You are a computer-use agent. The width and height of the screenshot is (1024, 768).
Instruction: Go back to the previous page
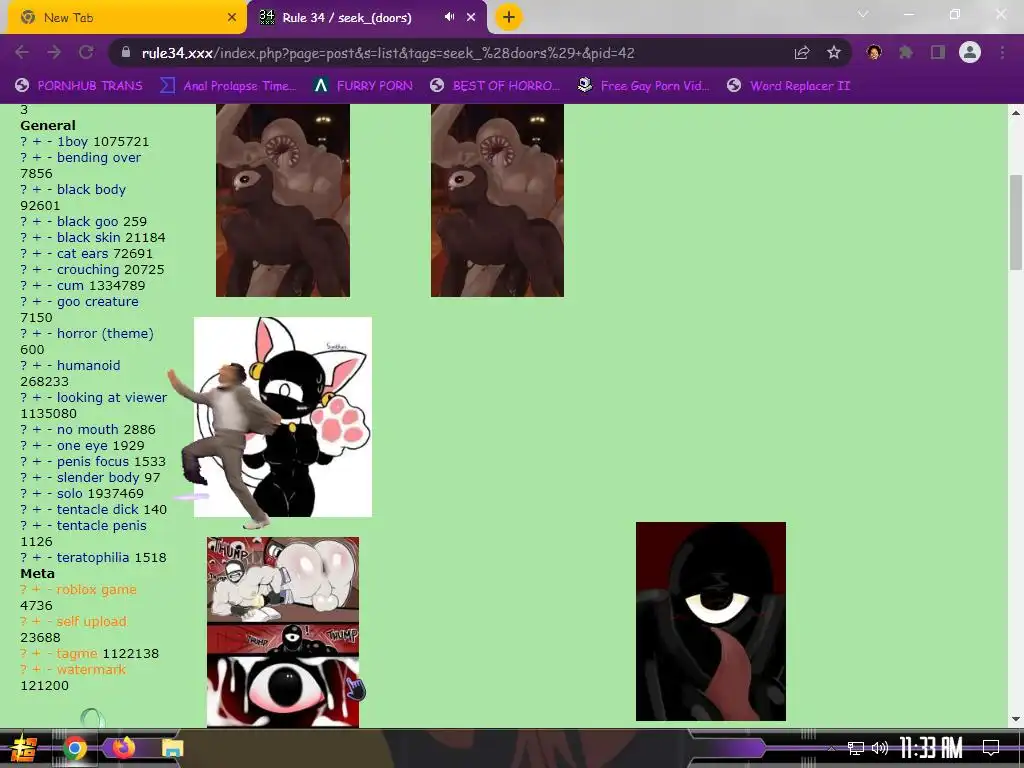pyautogui.click(x=22, y=52)
